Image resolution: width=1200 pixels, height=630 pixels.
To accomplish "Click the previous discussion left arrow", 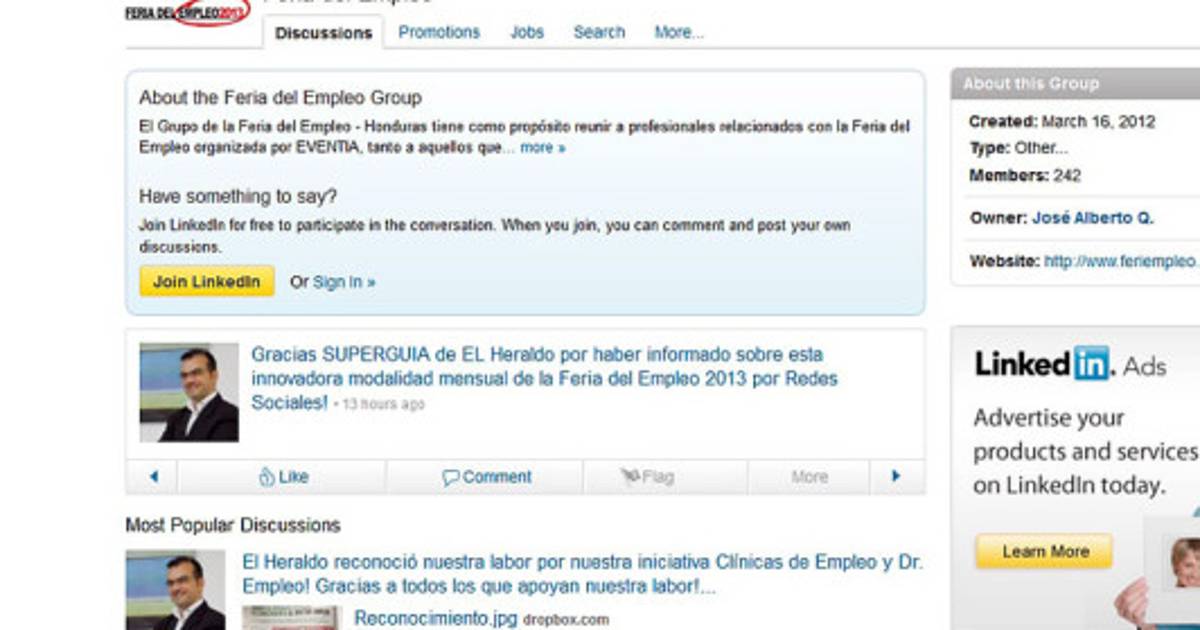I will pos(153,477).
